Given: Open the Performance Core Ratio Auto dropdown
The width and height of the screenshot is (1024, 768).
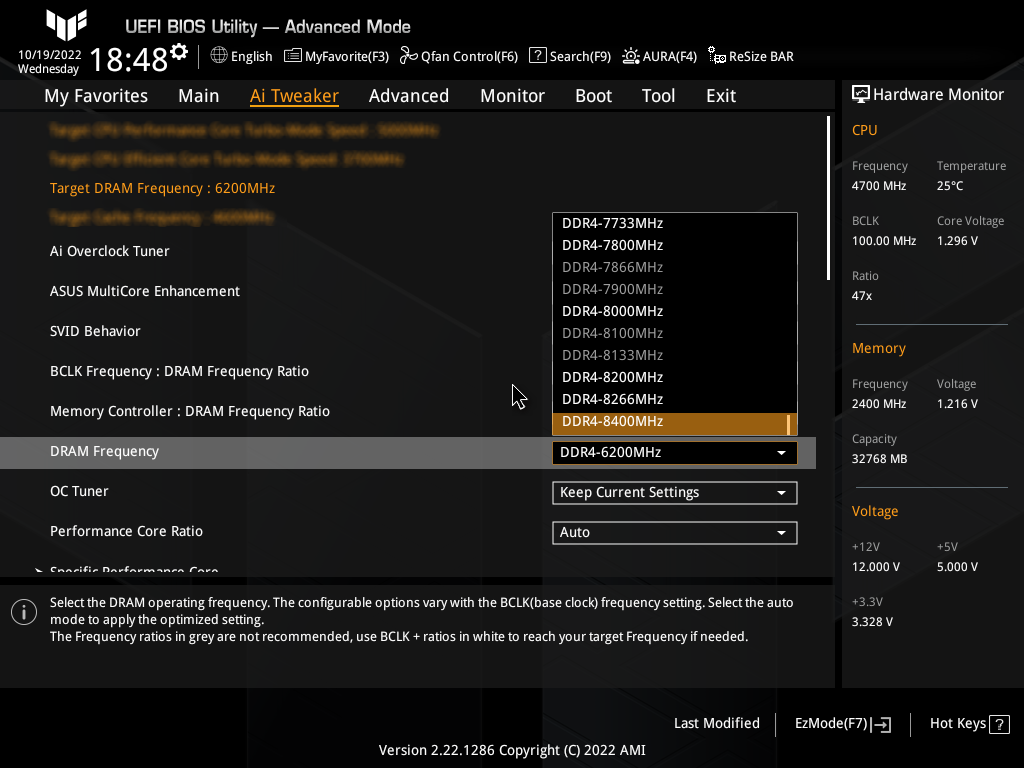Looking at the screenshot, I should point(674,532).
